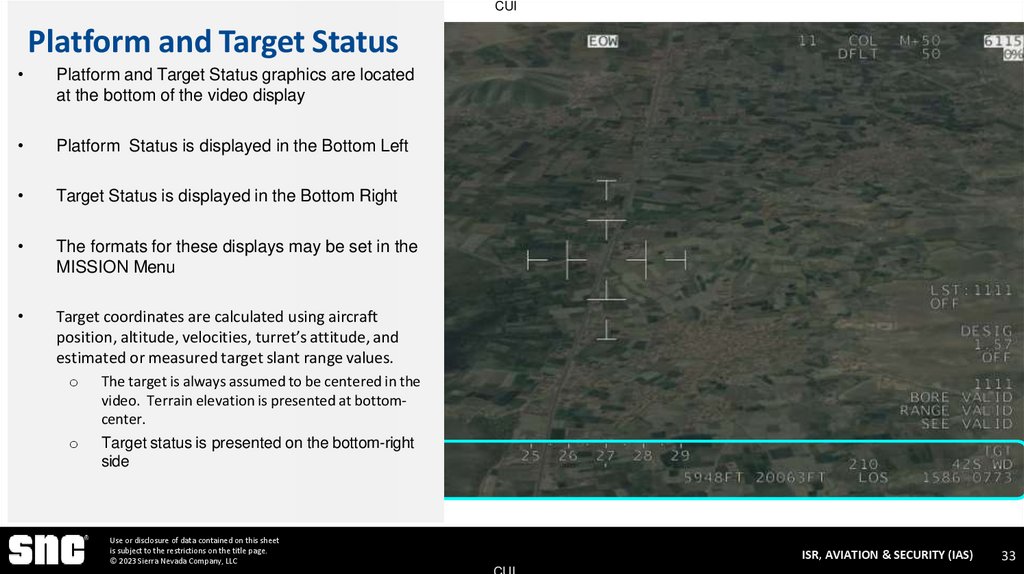Click the bullet about graphics located at the bottom
Viewport: 1024px width, 574px height.
tap(235, 85)
